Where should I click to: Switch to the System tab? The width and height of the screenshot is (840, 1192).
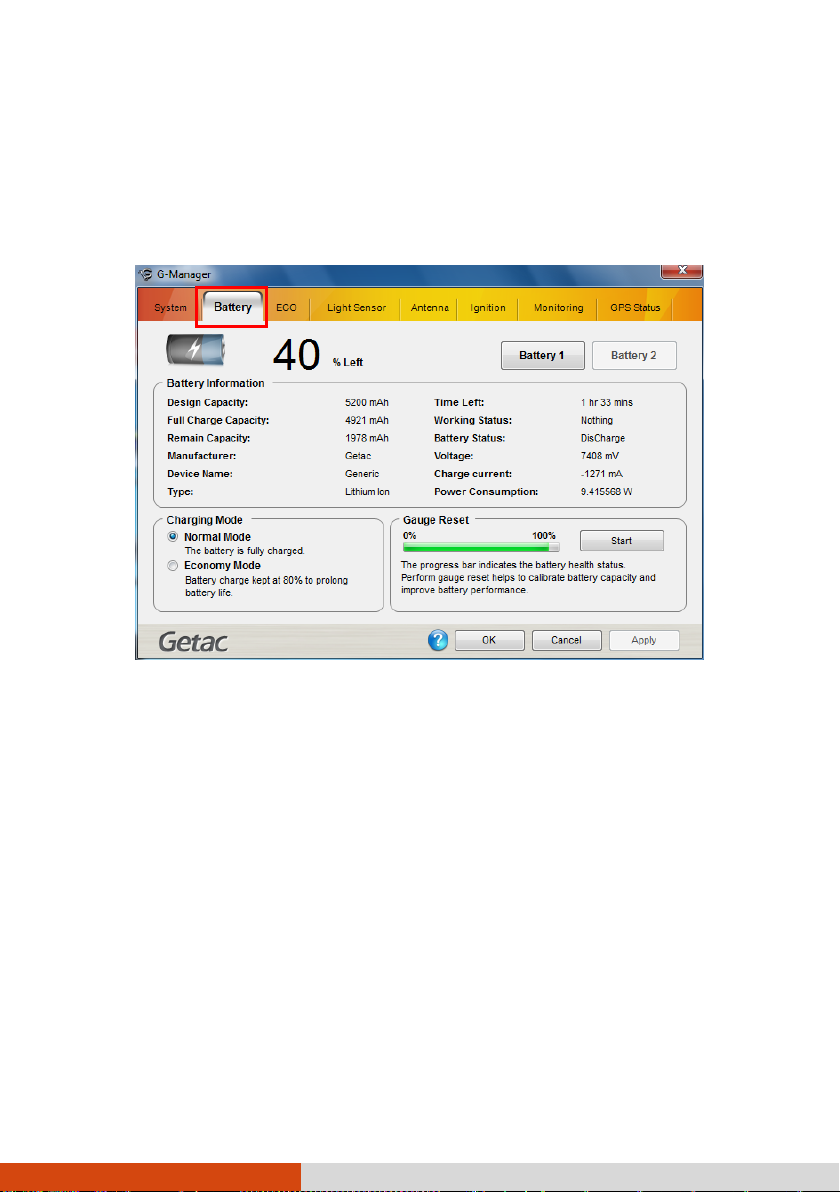pos(170,308)
